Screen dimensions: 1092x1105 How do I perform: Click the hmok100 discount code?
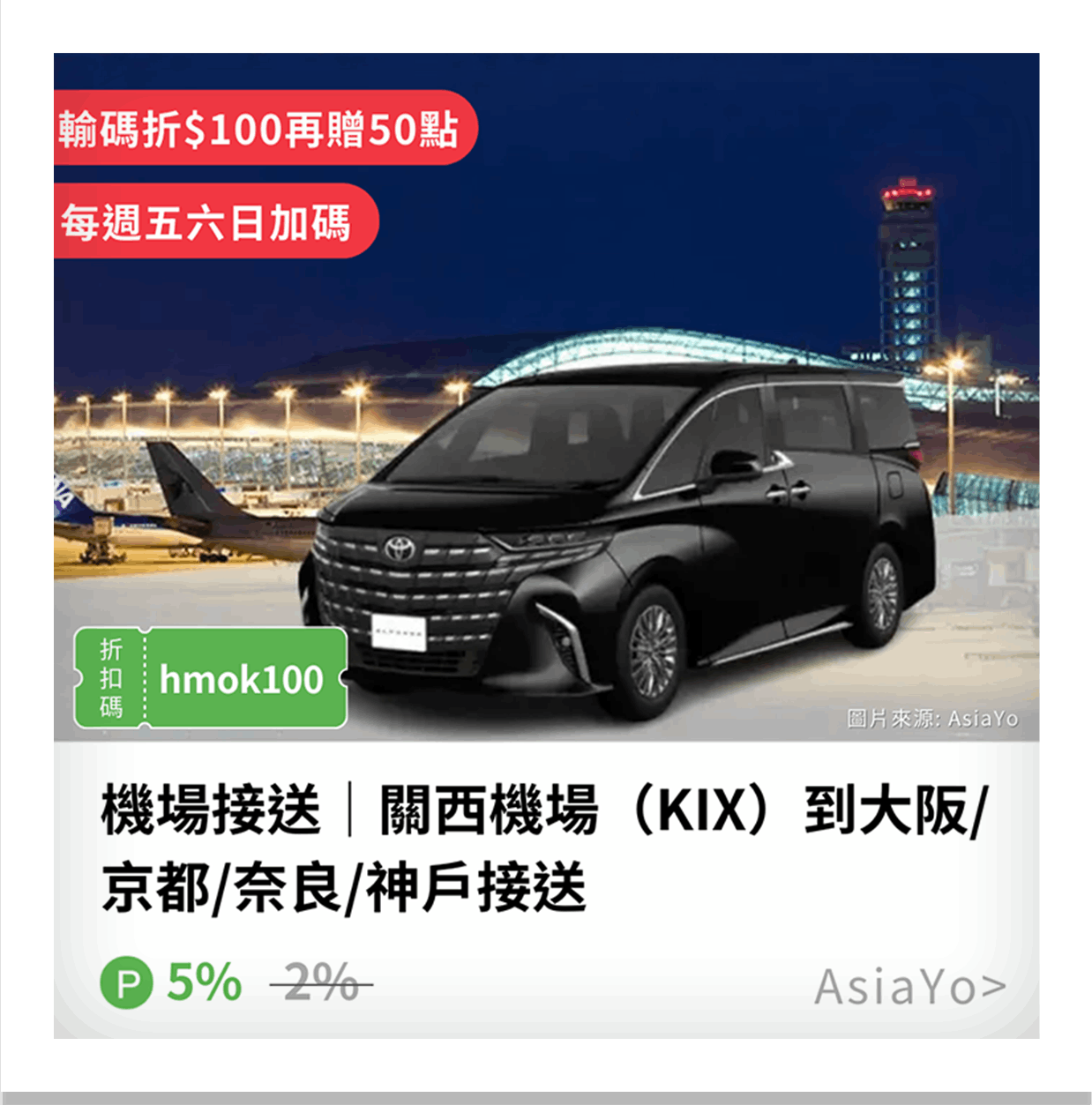(242, 679)
